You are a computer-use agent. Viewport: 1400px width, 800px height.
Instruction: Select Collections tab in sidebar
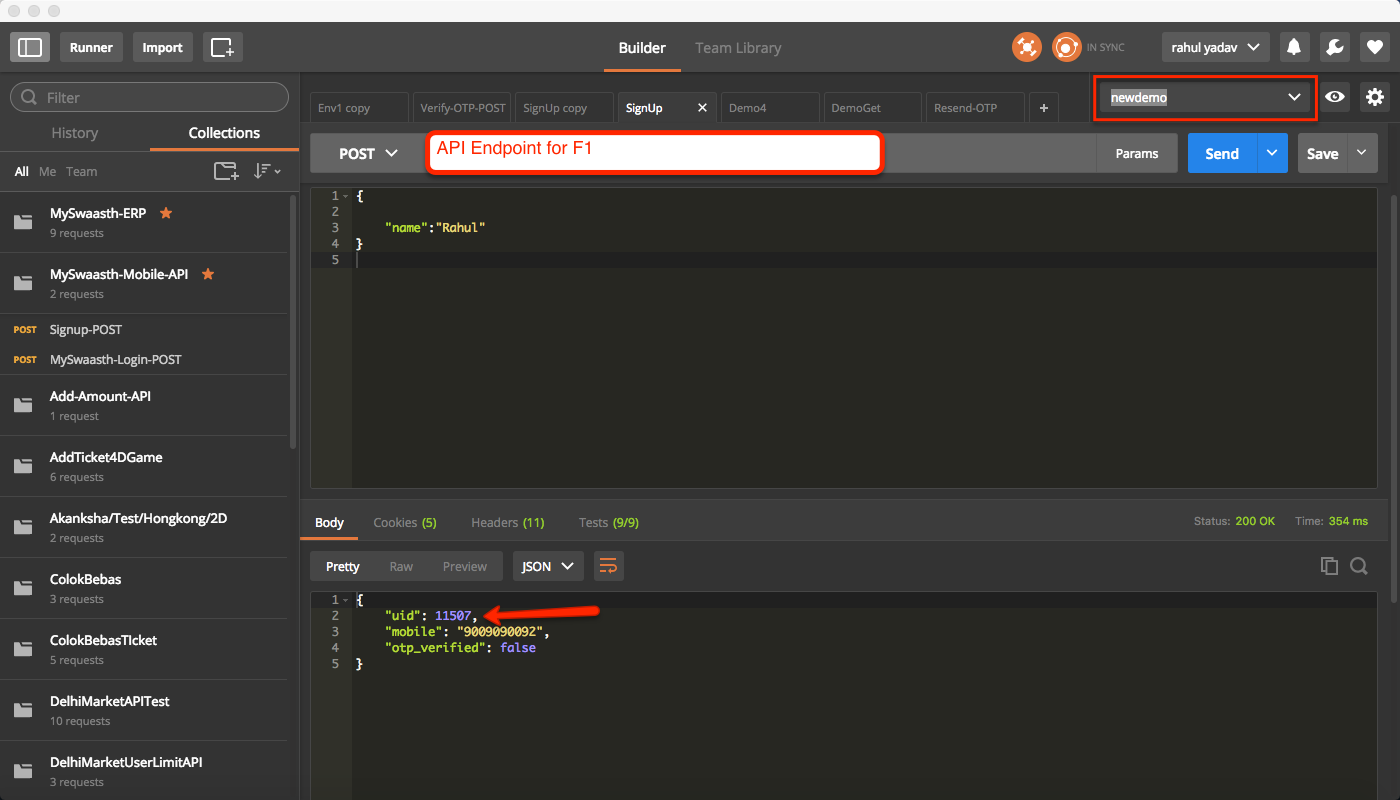point(224,132)
